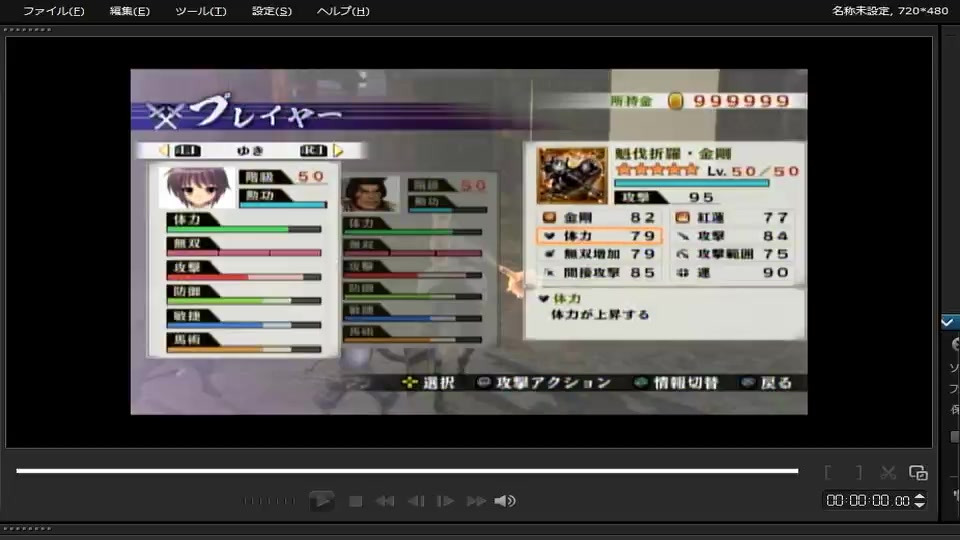Click the video preview thumbnail area

point(469,242)
